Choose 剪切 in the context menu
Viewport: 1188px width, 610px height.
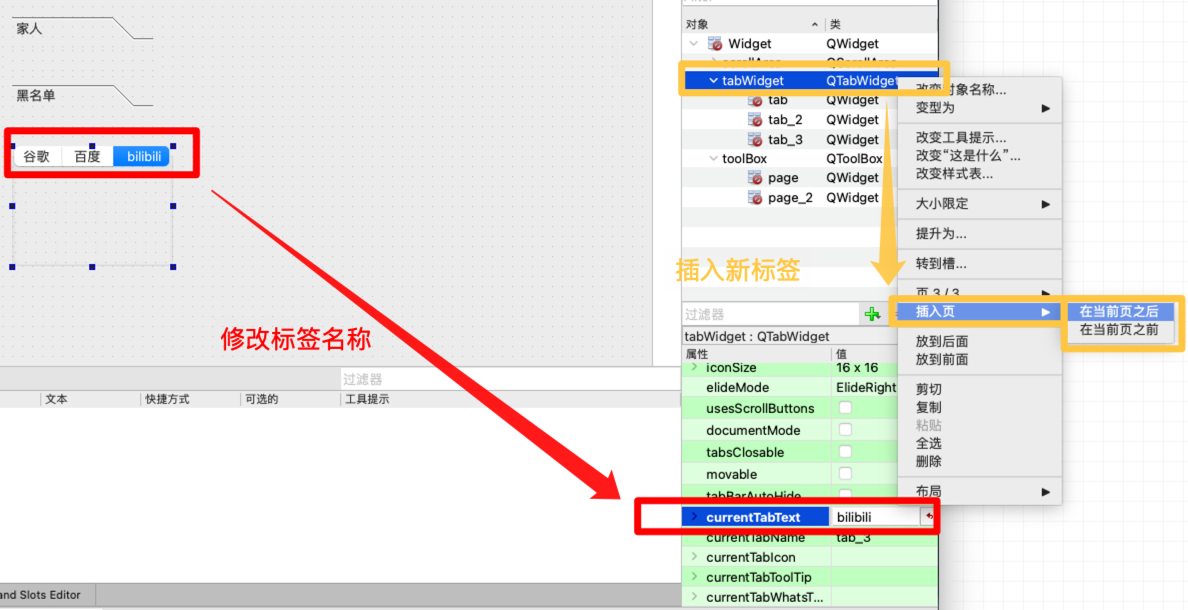pyautogui.click(x=929, y=389)
